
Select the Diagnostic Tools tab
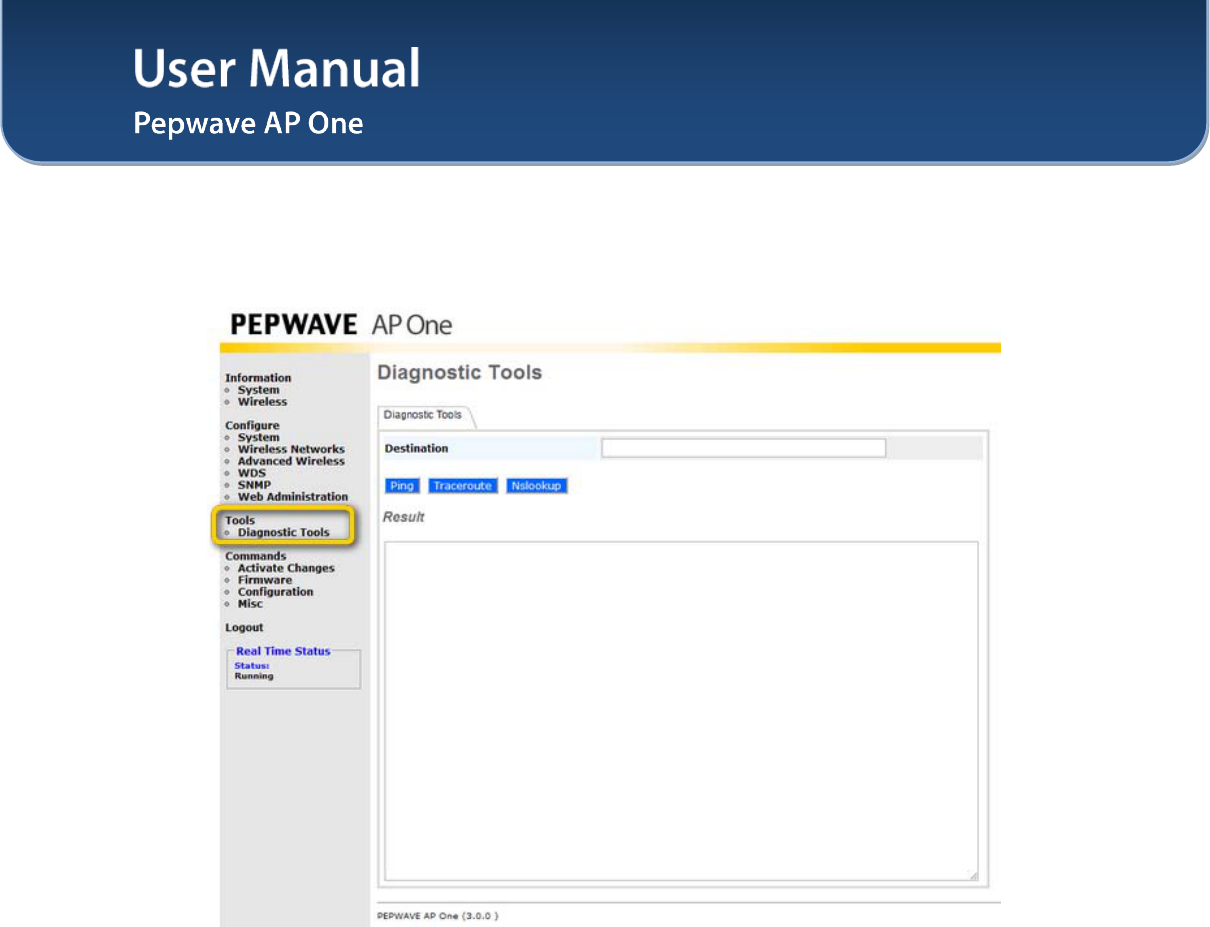tap(424, 415)
